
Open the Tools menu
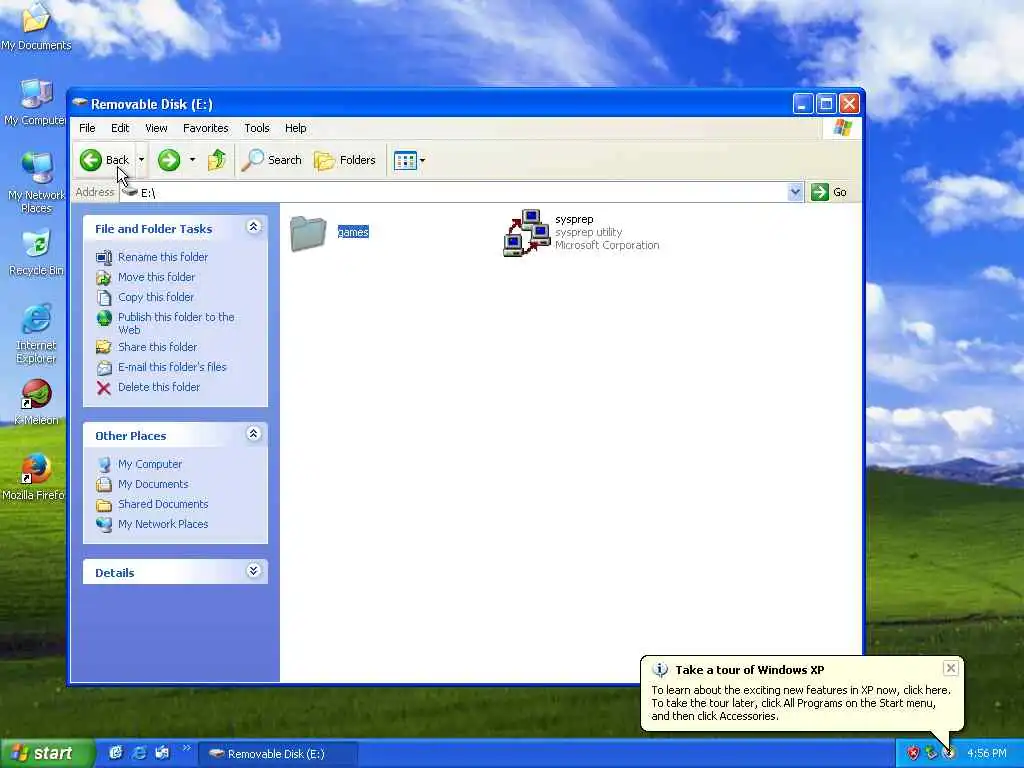click(x=257, y=128)
